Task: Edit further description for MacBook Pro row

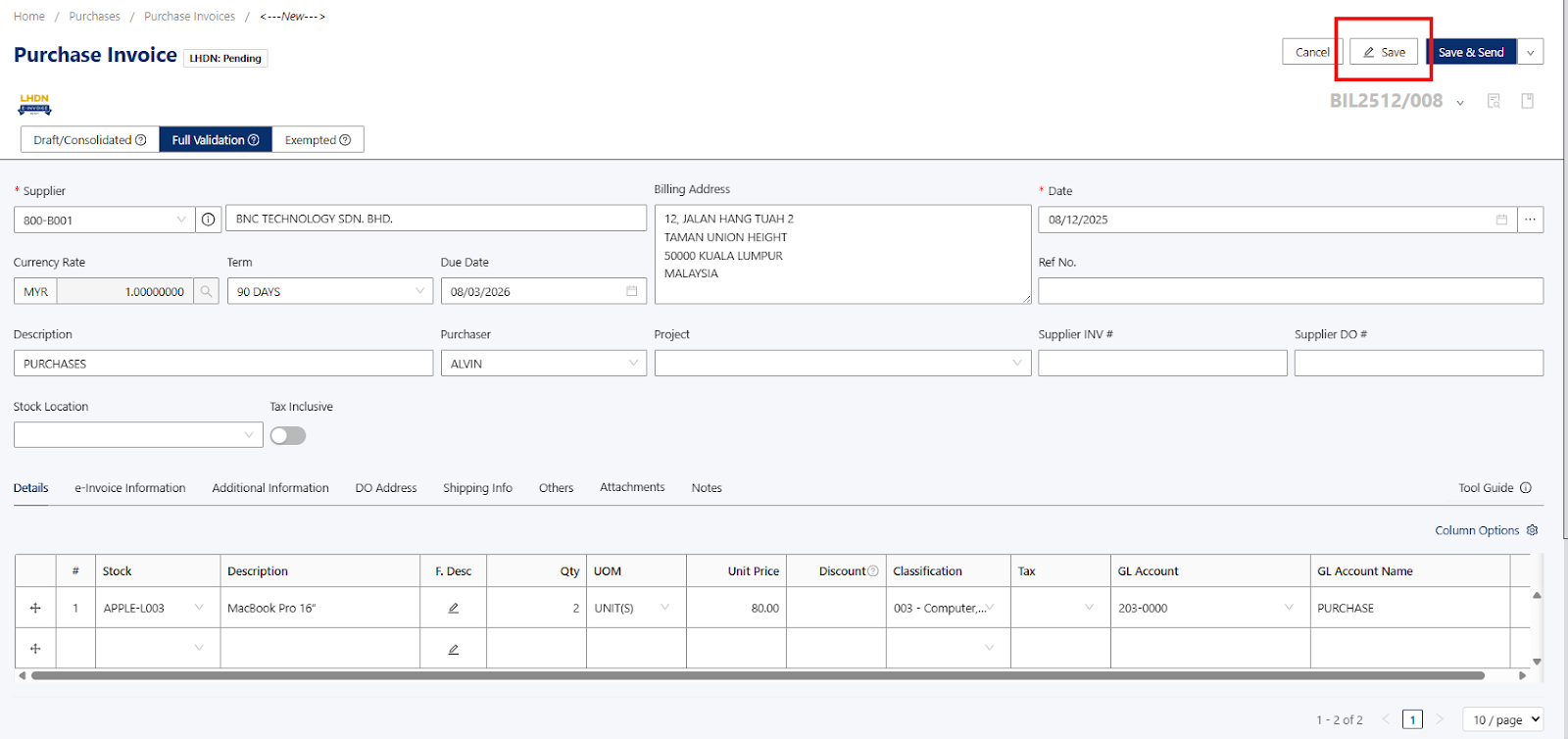Action: coord(453,608)
